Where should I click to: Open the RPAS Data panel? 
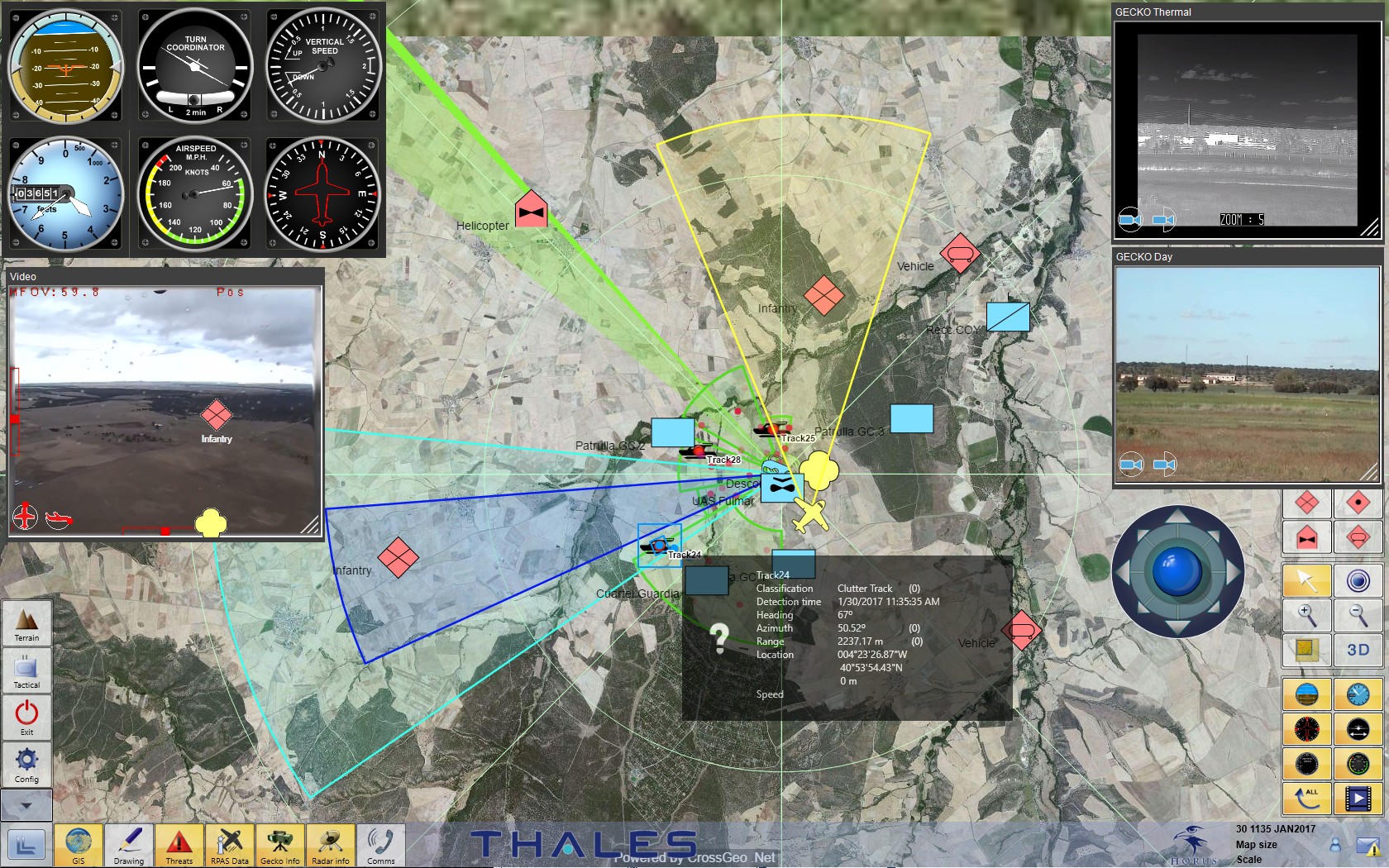click(x=229, y=845)
